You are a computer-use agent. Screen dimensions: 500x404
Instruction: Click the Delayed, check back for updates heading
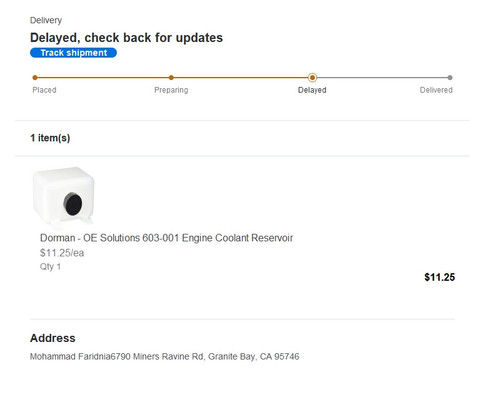click(126, 38)
